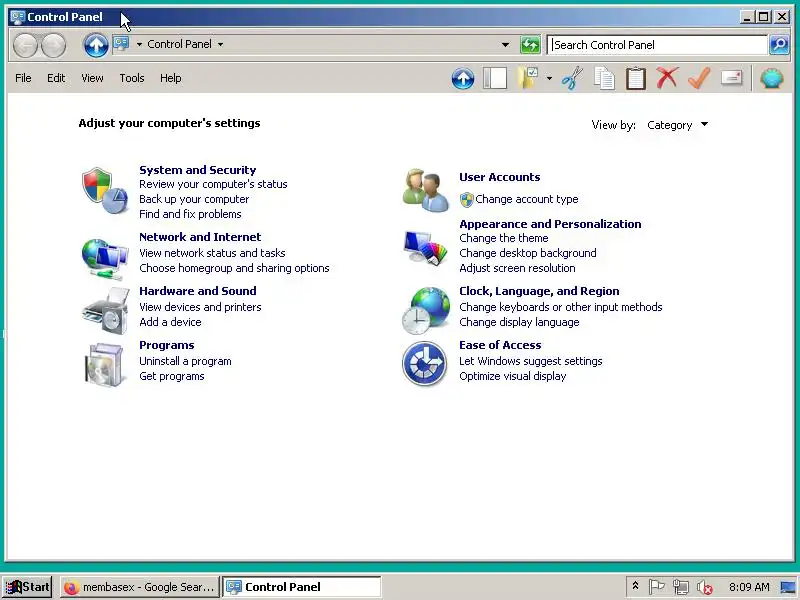Screen dimensions: 800x600
Task: Open Change the theme link
Action: (504, 238)
